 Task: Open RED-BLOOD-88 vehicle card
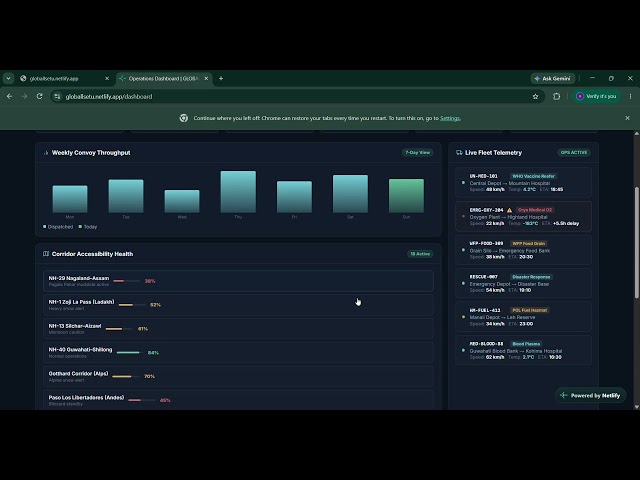(x=523, y=350)
